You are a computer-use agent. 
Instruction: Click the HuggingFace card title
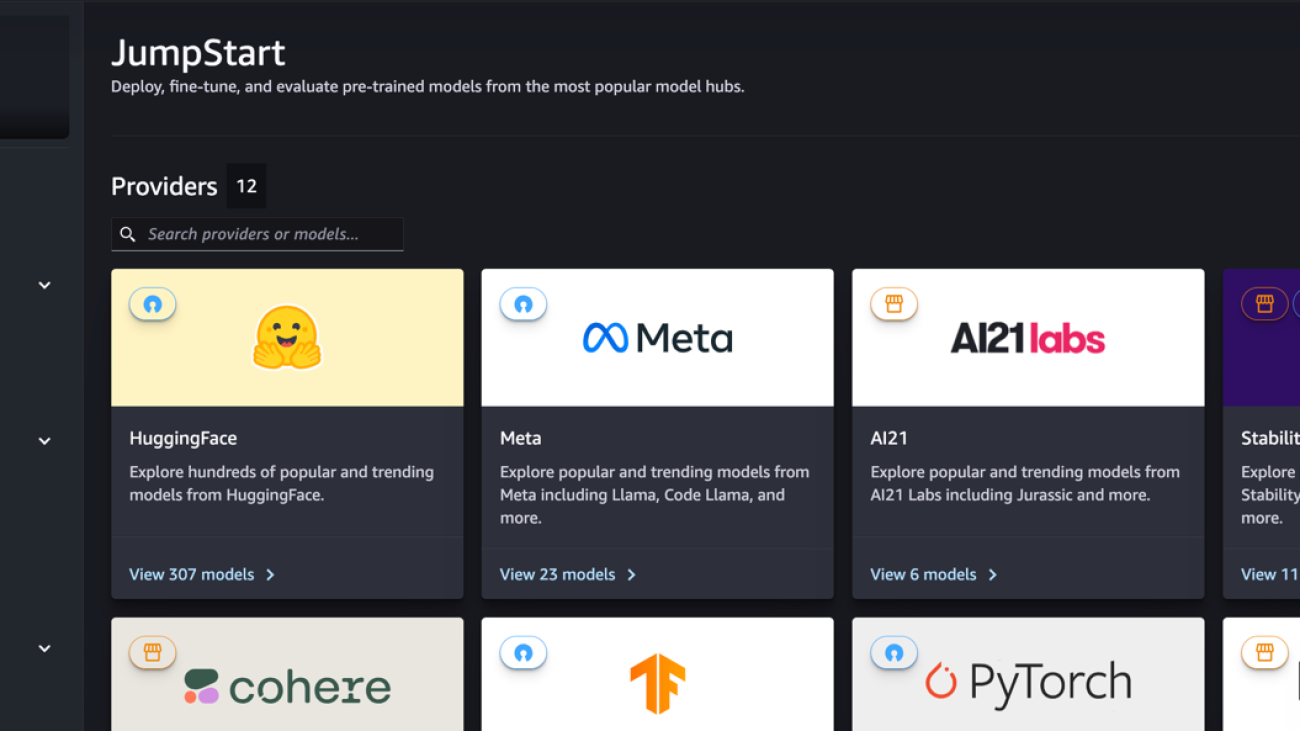[183, 438]
